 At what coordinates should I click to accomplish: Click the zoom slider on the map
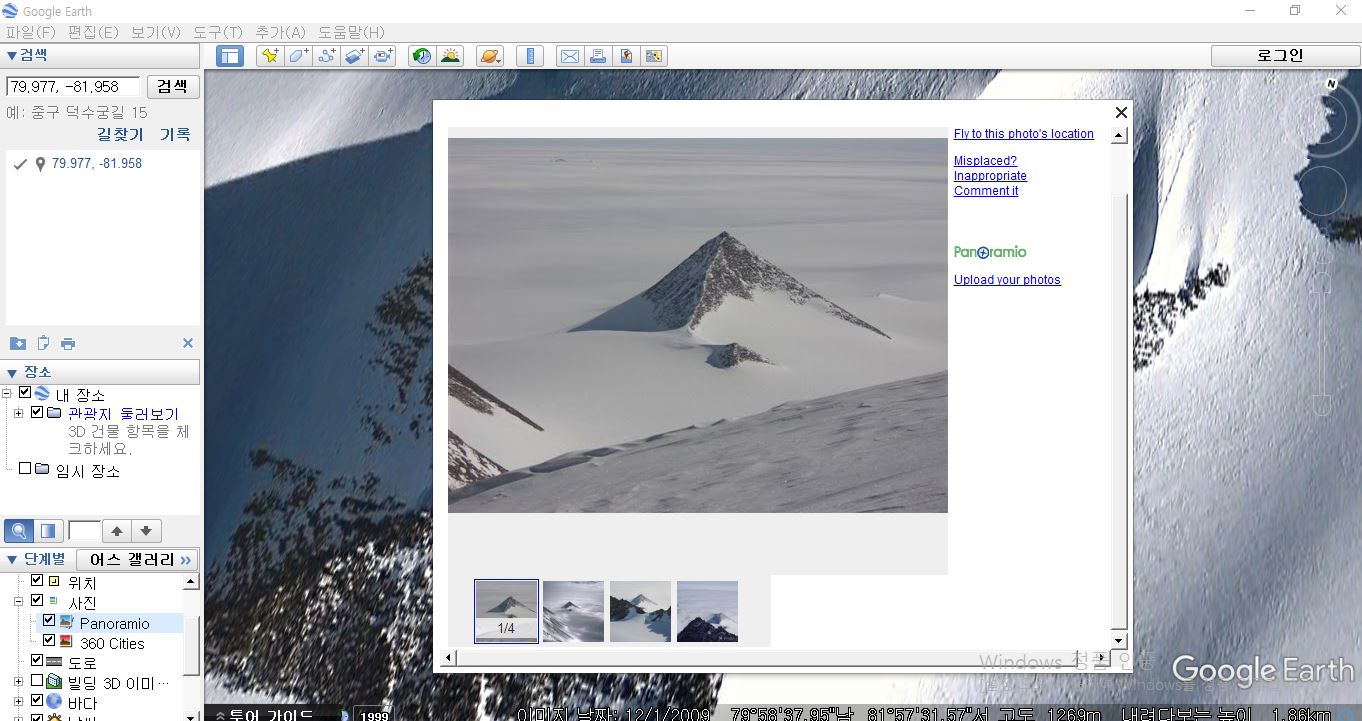1322,330
